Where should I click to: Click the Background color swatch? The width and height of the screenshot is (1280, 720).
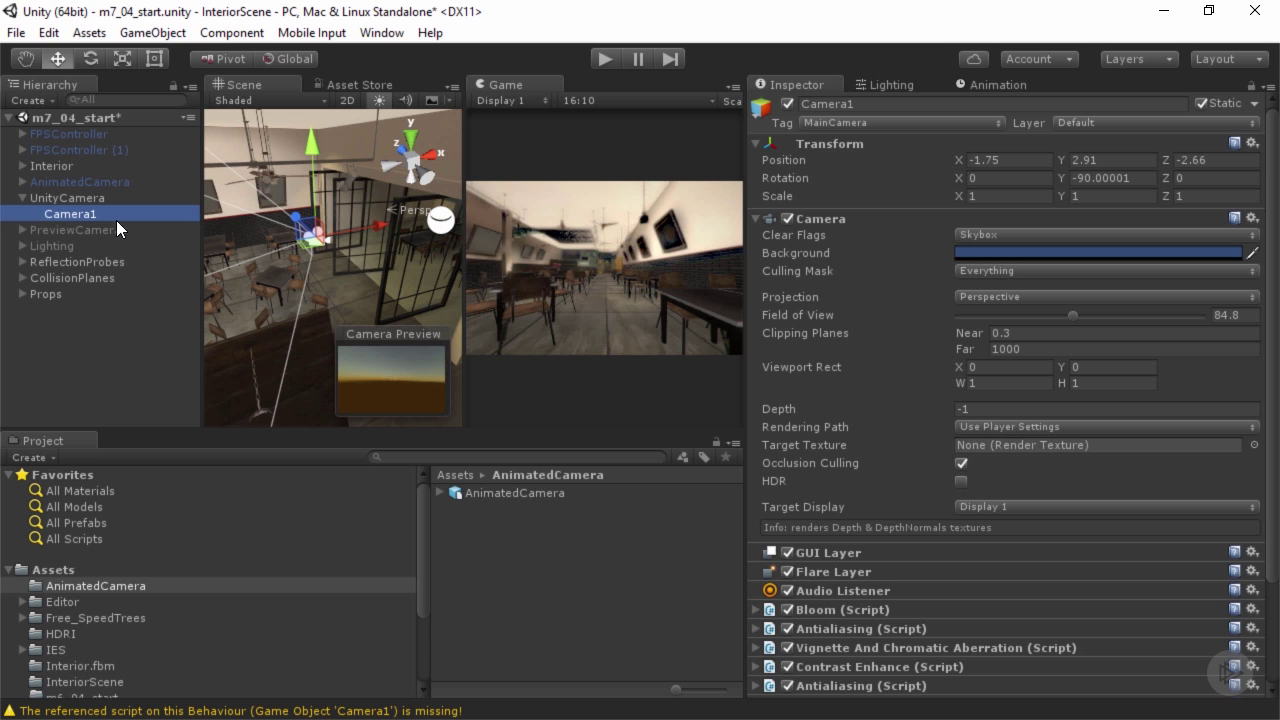(x=1098, y=253)
